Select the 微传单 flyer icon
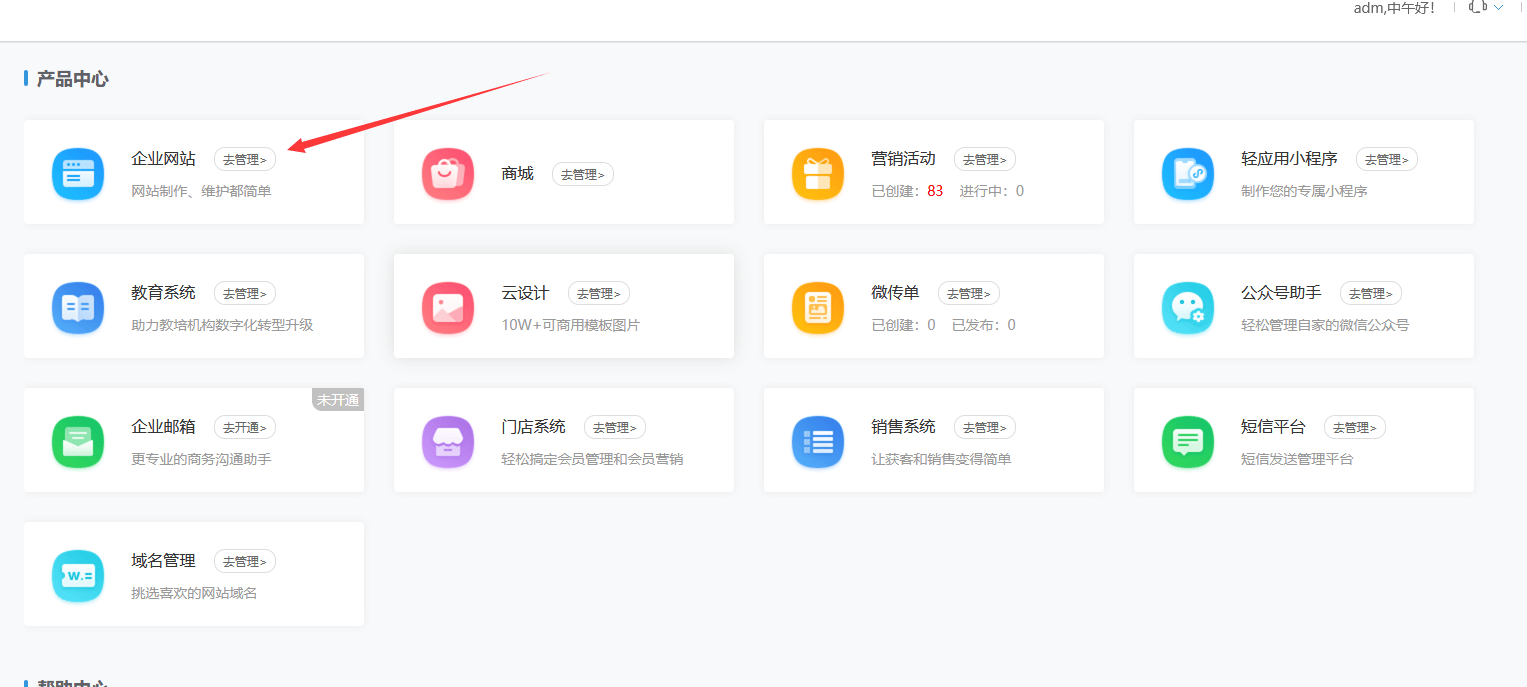This screenshot has height=687, width=1527. coord(818,307)
